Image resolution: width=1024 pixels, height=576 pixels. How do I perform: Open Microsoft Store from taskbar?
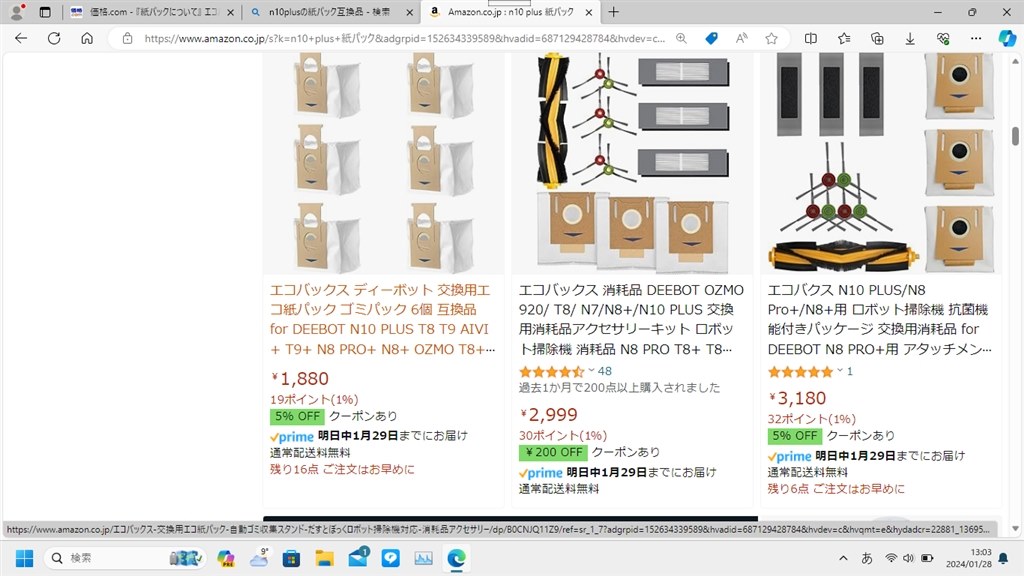(x=291, y=558)
